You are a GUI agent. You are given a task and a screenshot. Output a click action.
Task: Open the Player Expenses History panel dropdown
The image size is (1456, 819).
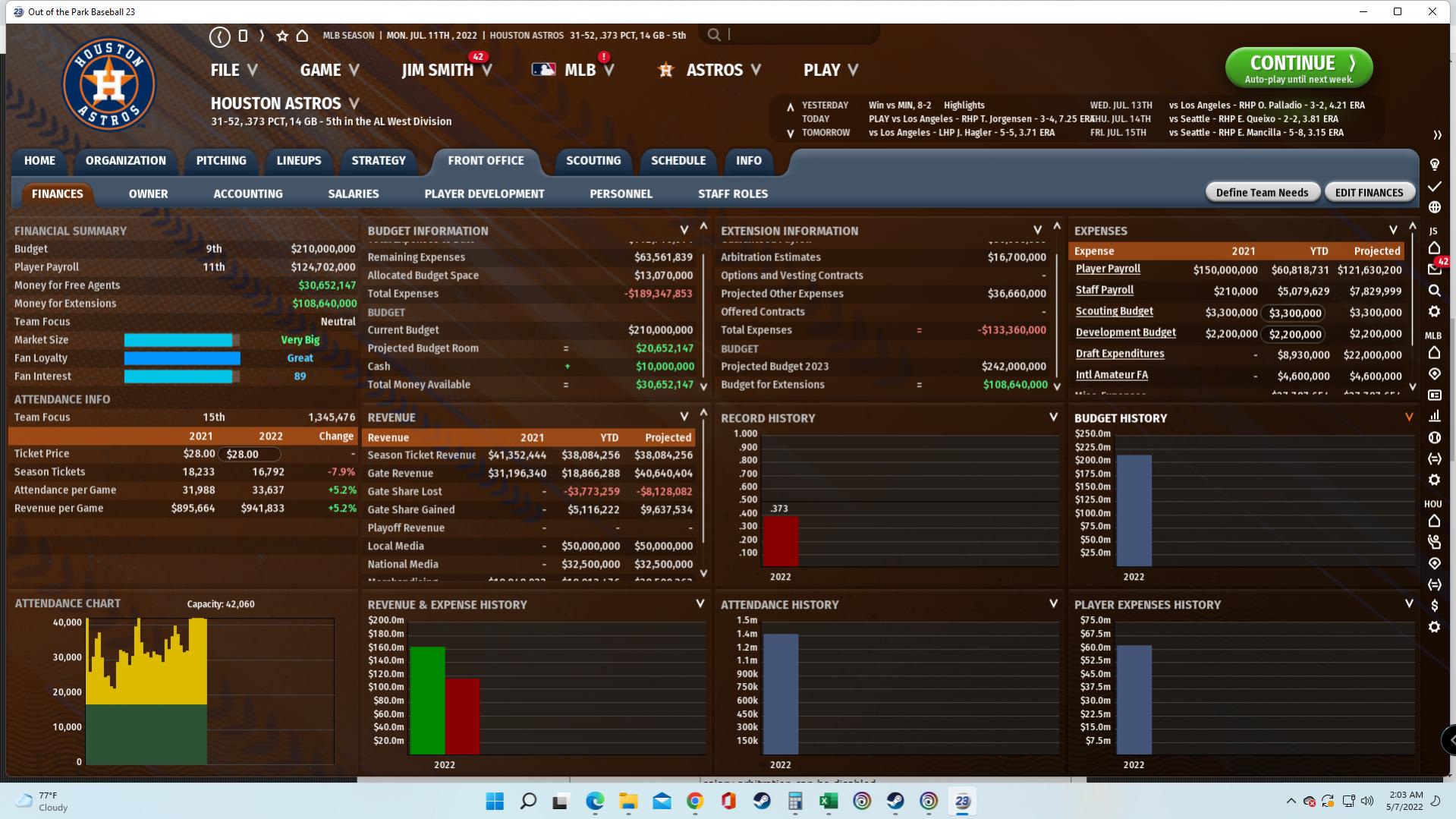[x=1409, y=603]
